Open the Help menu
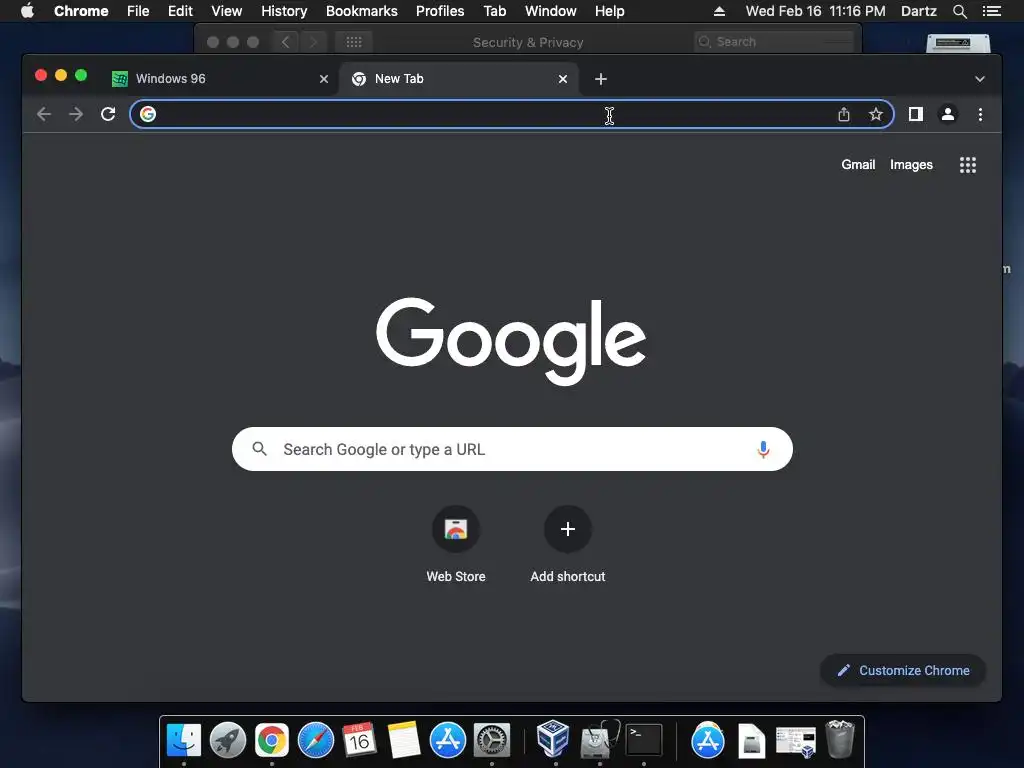Viewport: 1024px width, 768px height. 609,11
